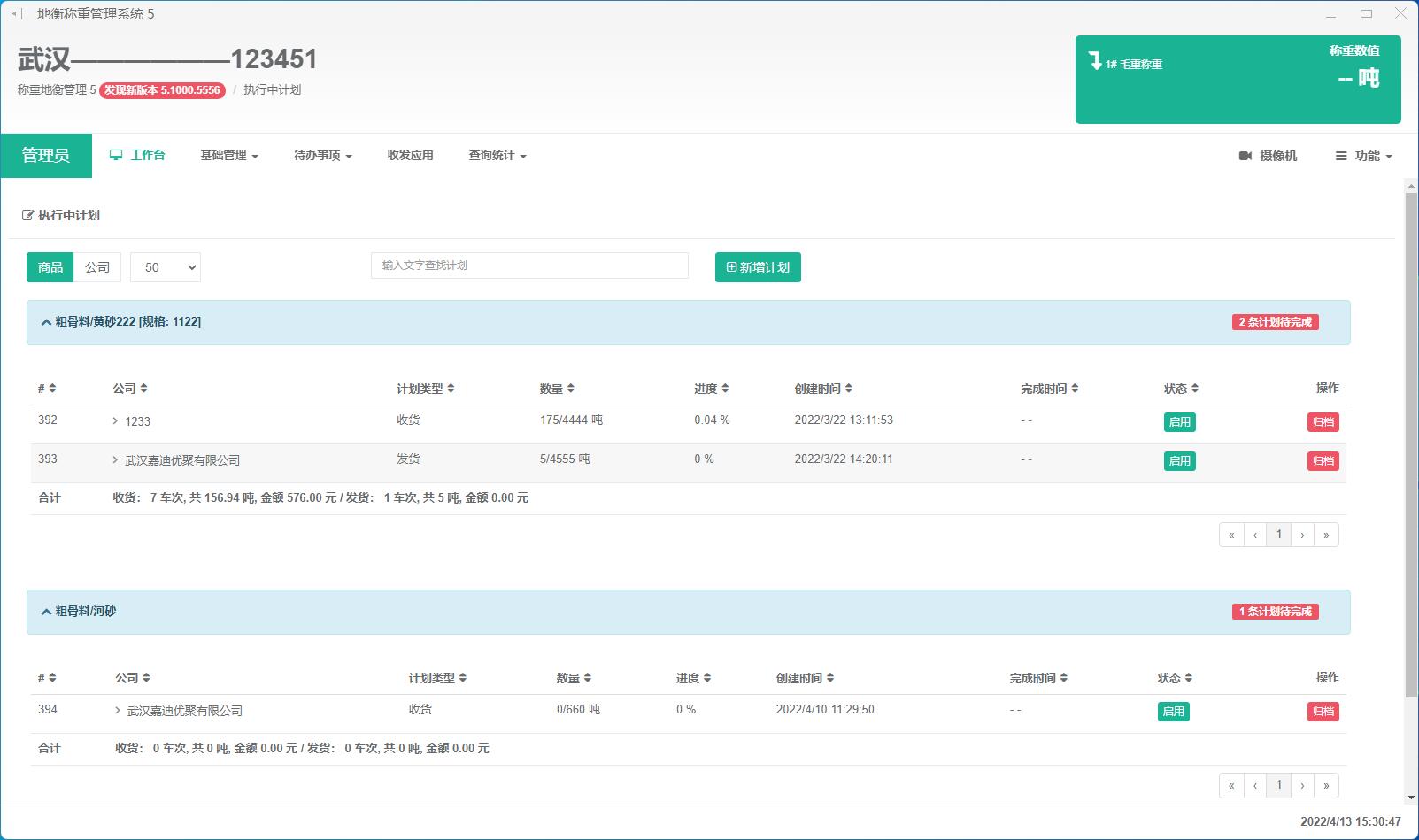Sort first table by 数量 column

558,389
